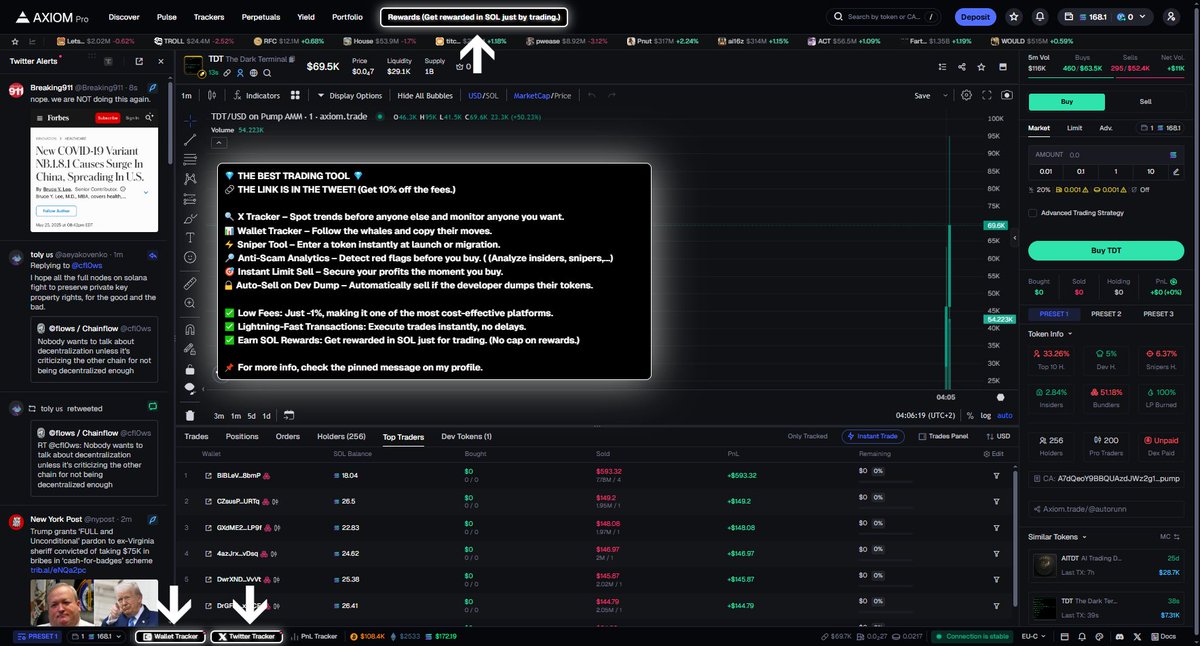This screenshot has height=646, width=1200.
Task: Take a chart snapshot with camera icon
Action: 1007,95
